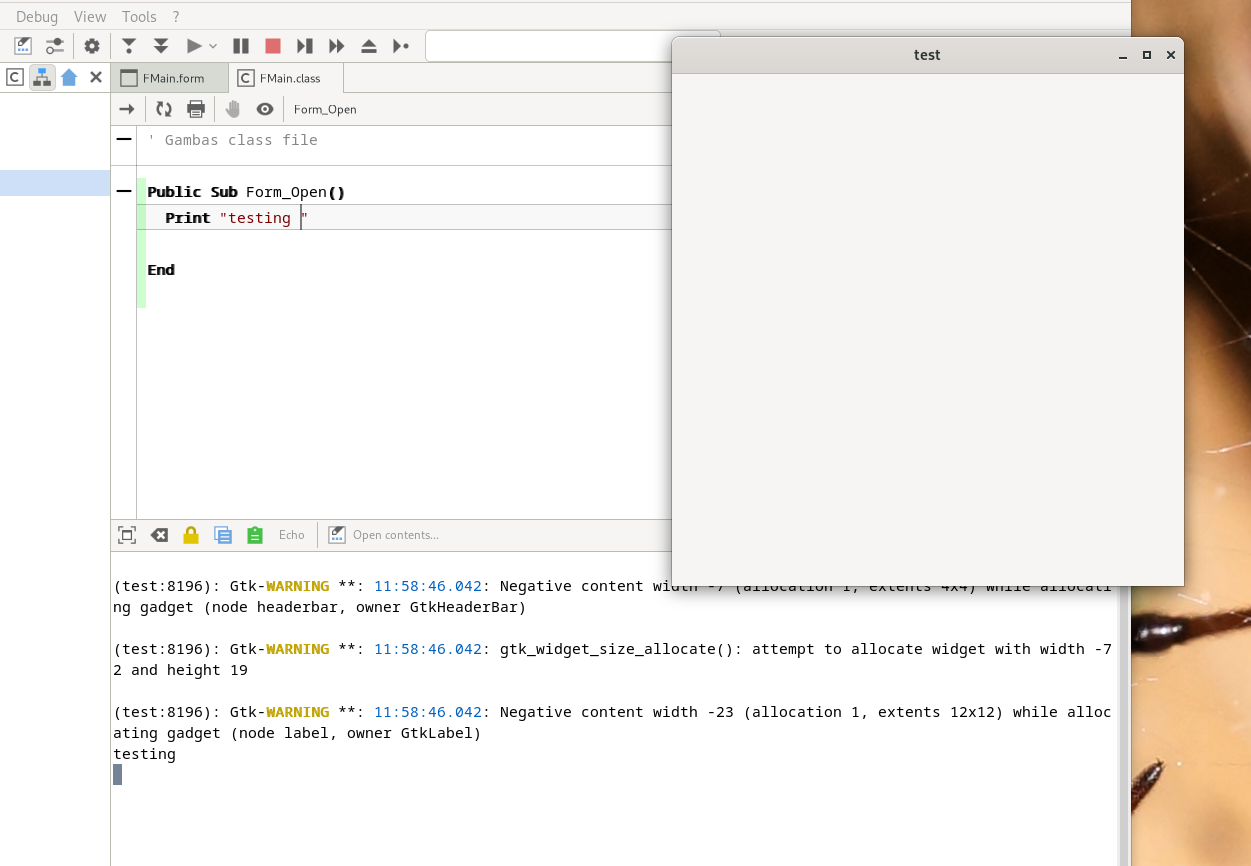Print the code using printer icon

click(196, 109)
